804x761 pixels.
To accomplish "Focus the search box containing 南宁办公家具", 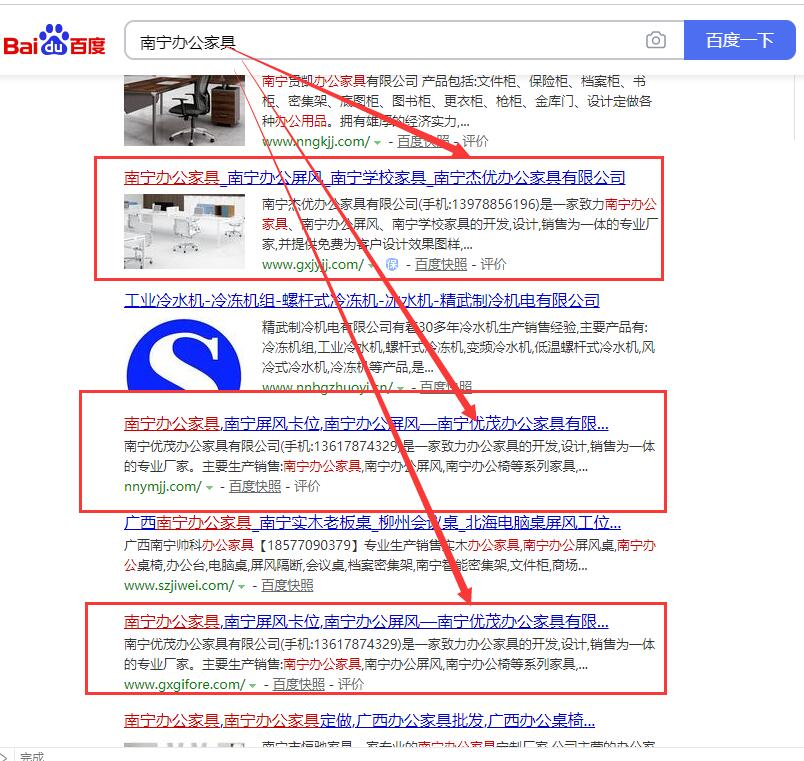I will click(x=404, y=41).
